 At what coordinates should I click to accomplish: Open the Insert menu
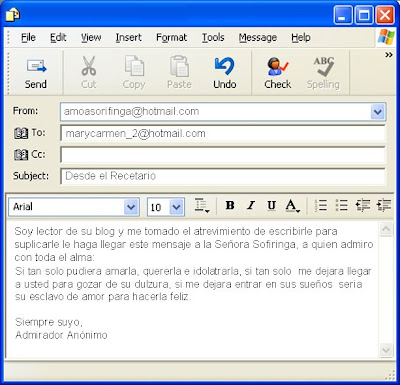coord(128,38)
